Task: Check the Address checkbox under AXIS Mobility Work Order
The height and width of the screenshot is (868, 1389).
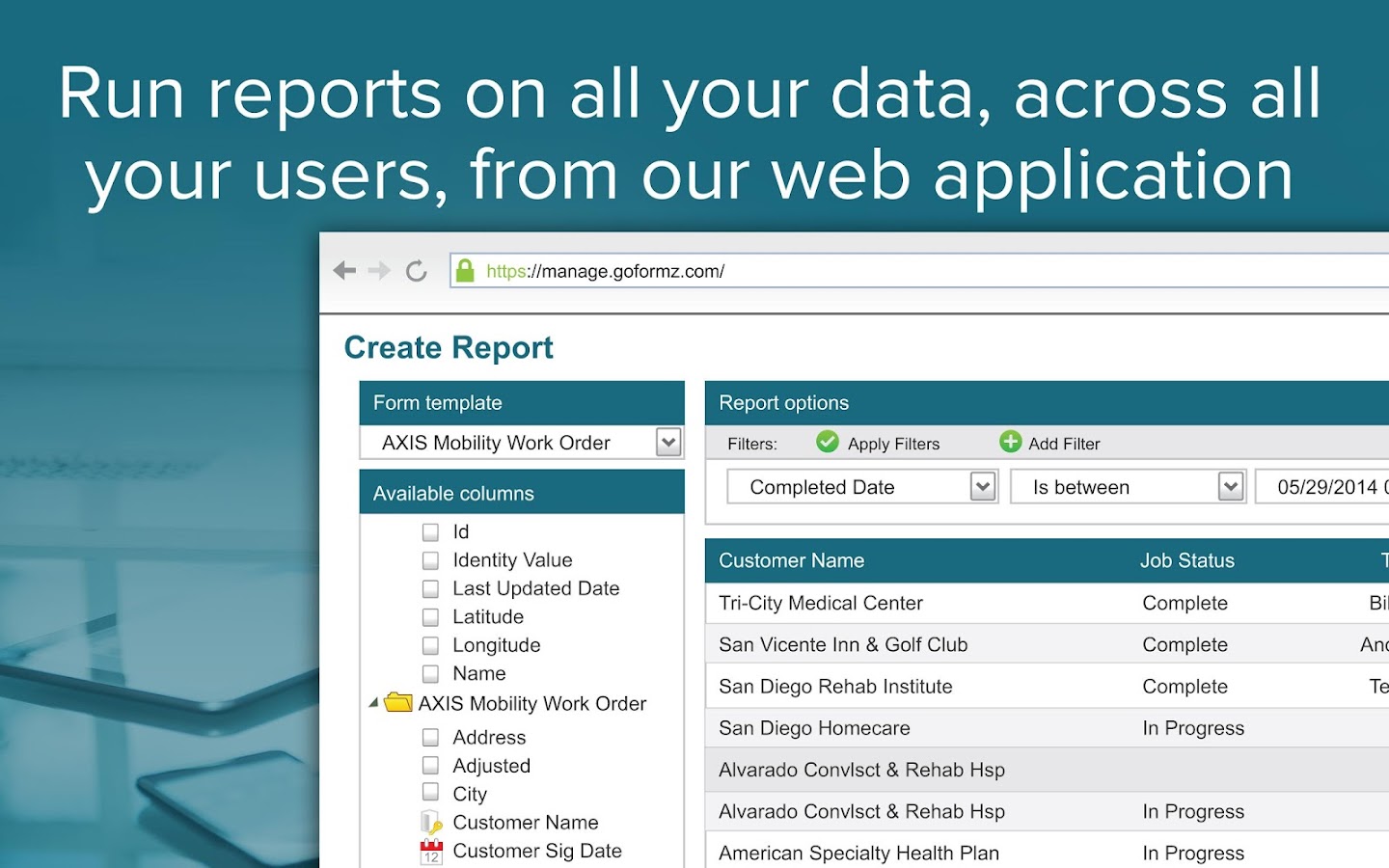Action: (x=430, y=737)
